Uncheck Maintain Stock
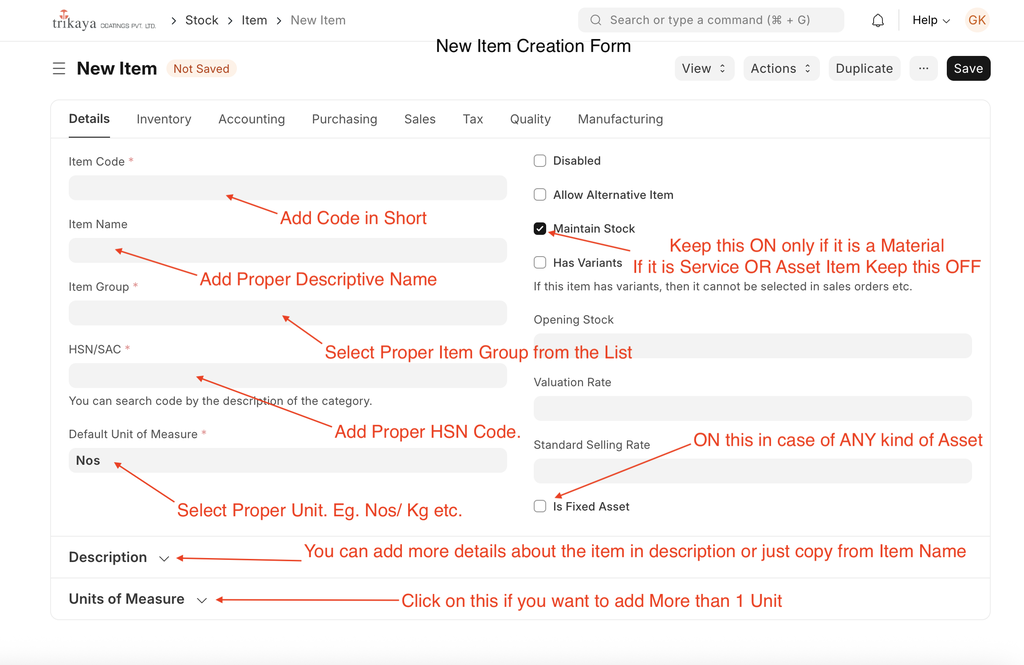Screen dimensions: 1024x665 (x=539, y=229)
